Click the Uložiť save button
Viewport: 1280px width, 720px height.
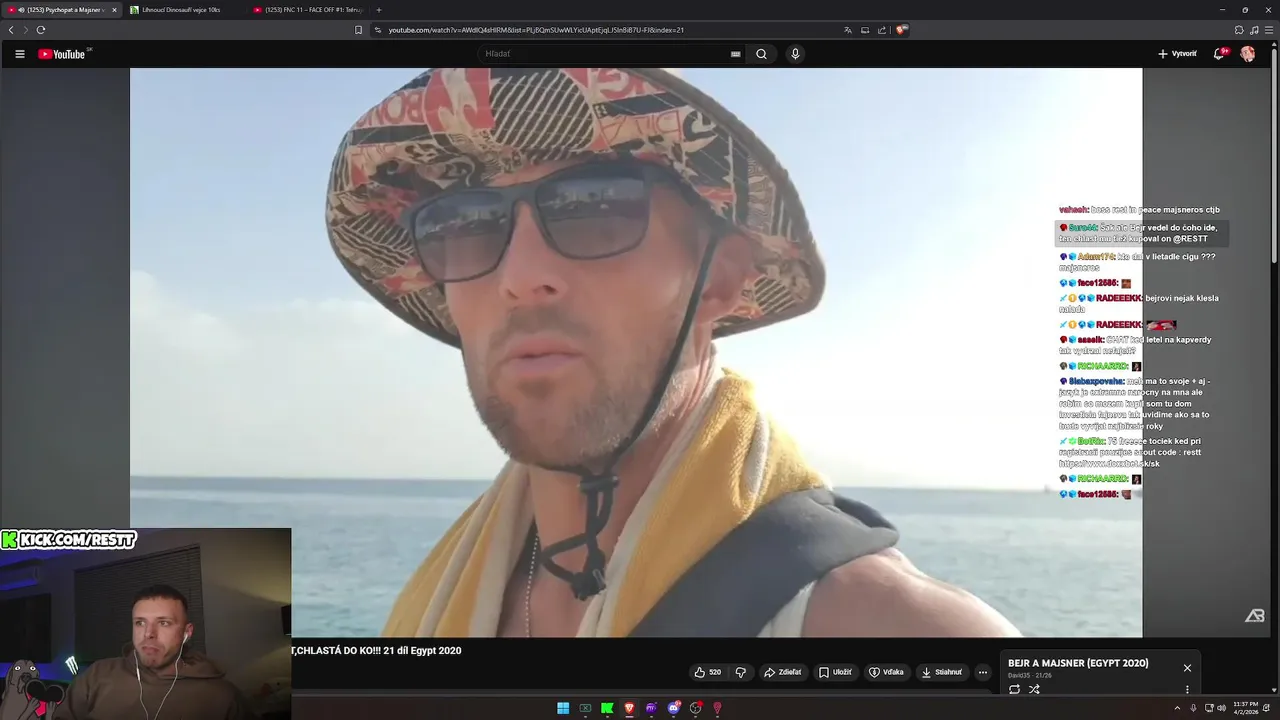[835, 672]
